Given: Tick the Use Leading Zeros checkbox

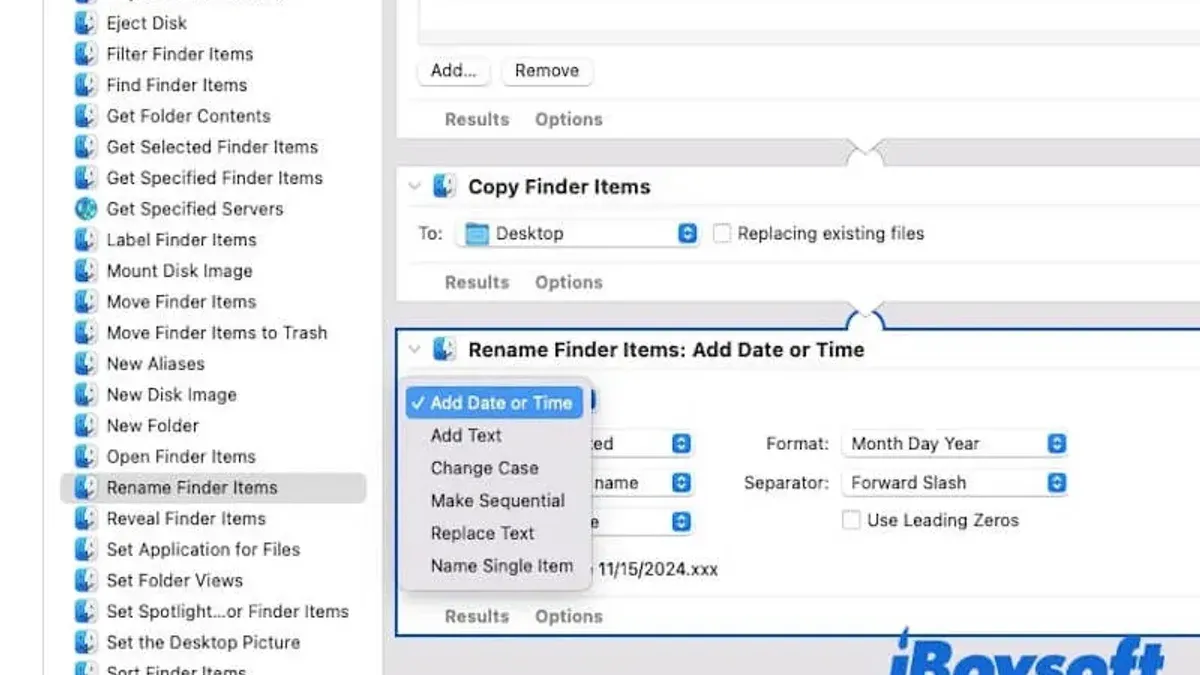Looking at the screenshot, I should coord(851,520).
